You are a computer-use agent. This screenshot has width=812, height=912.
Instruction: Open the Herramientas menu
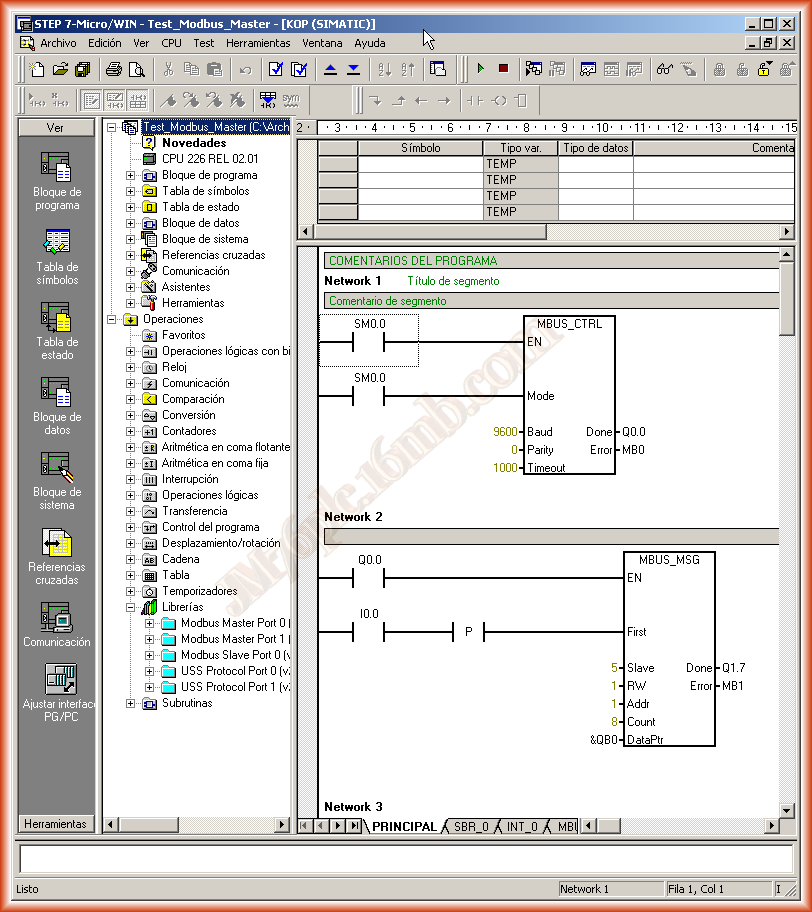click(x=258, y=43)
